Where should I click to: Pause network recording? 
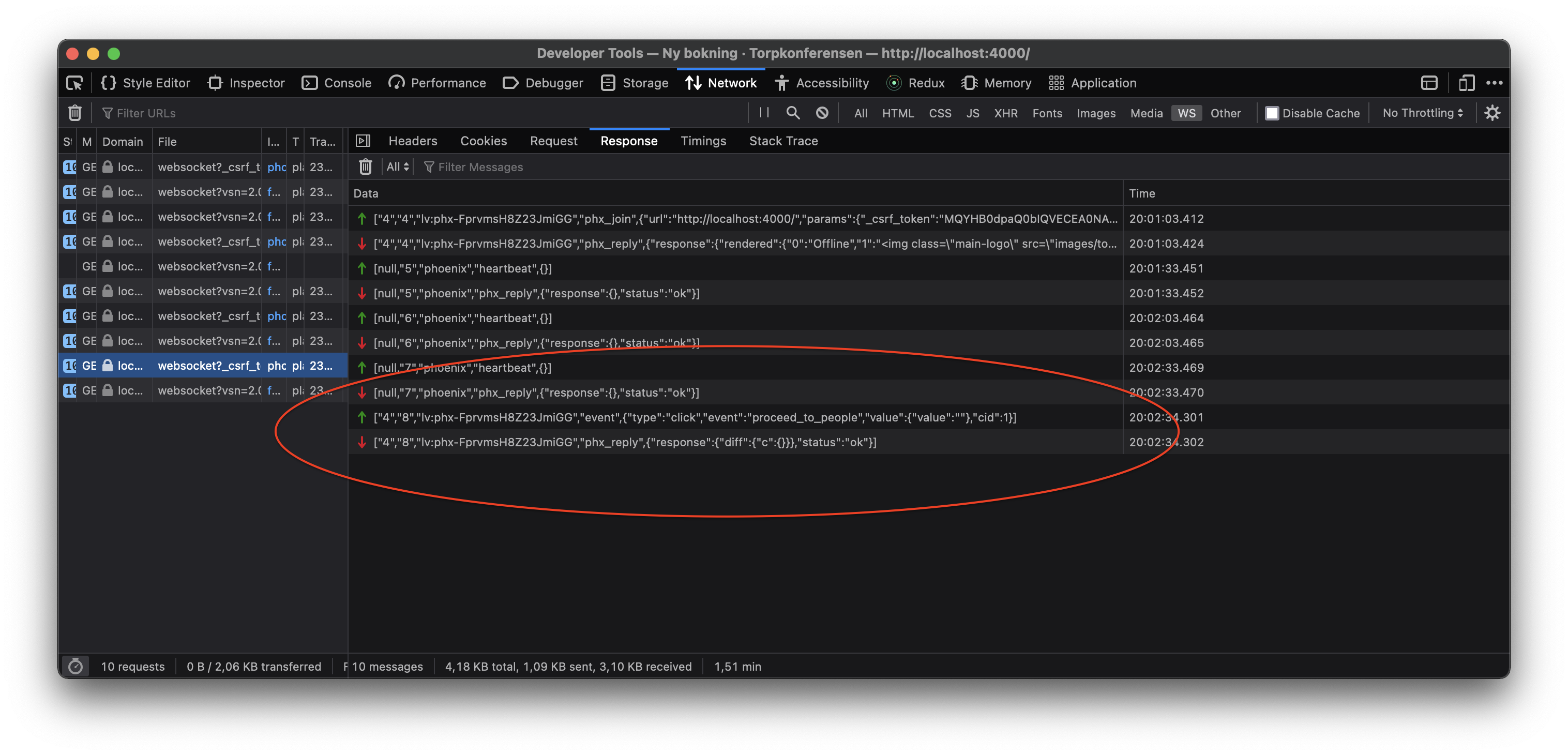764,113
